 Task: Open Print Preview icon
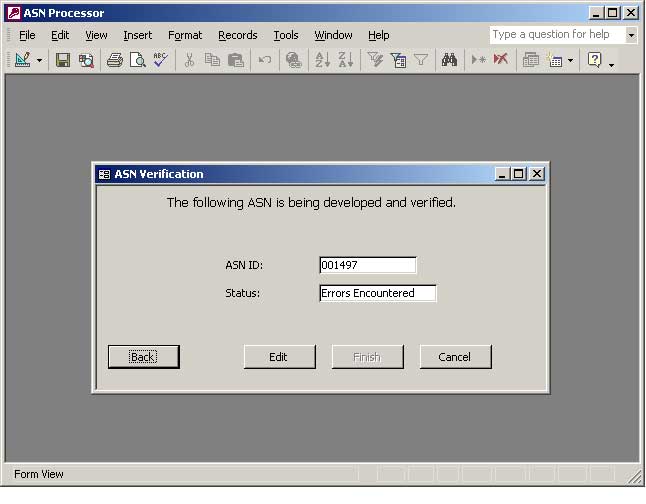[x=138, y=60]
